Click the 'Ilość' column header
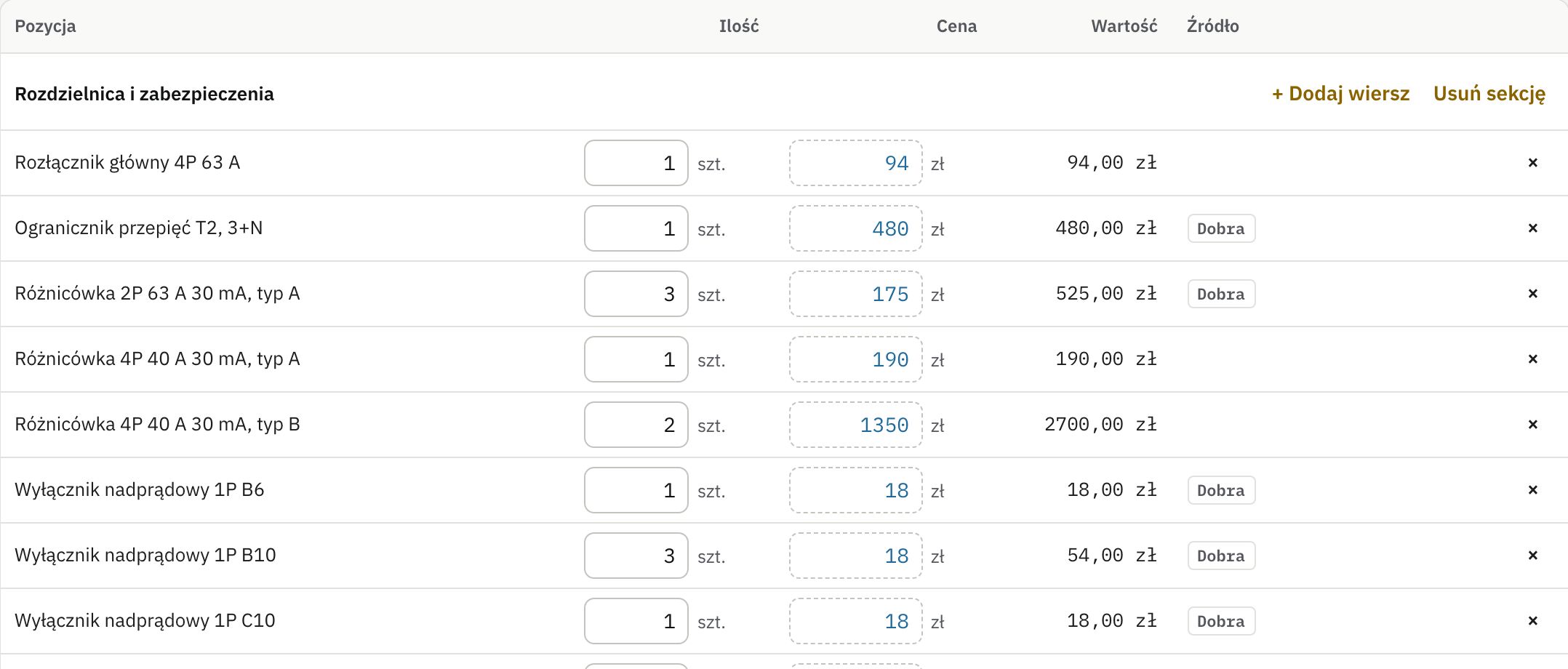 [x=739, y=26]
